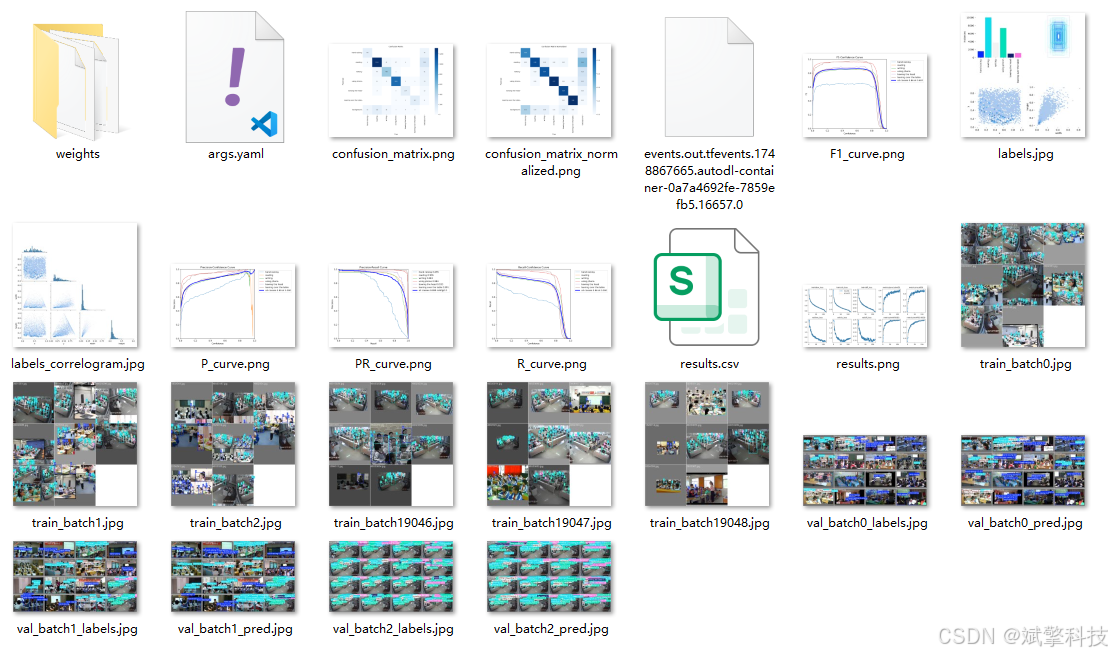Select the train_batch19047.jpg thumbnail

pyautogui.click(x=551, y=444)
